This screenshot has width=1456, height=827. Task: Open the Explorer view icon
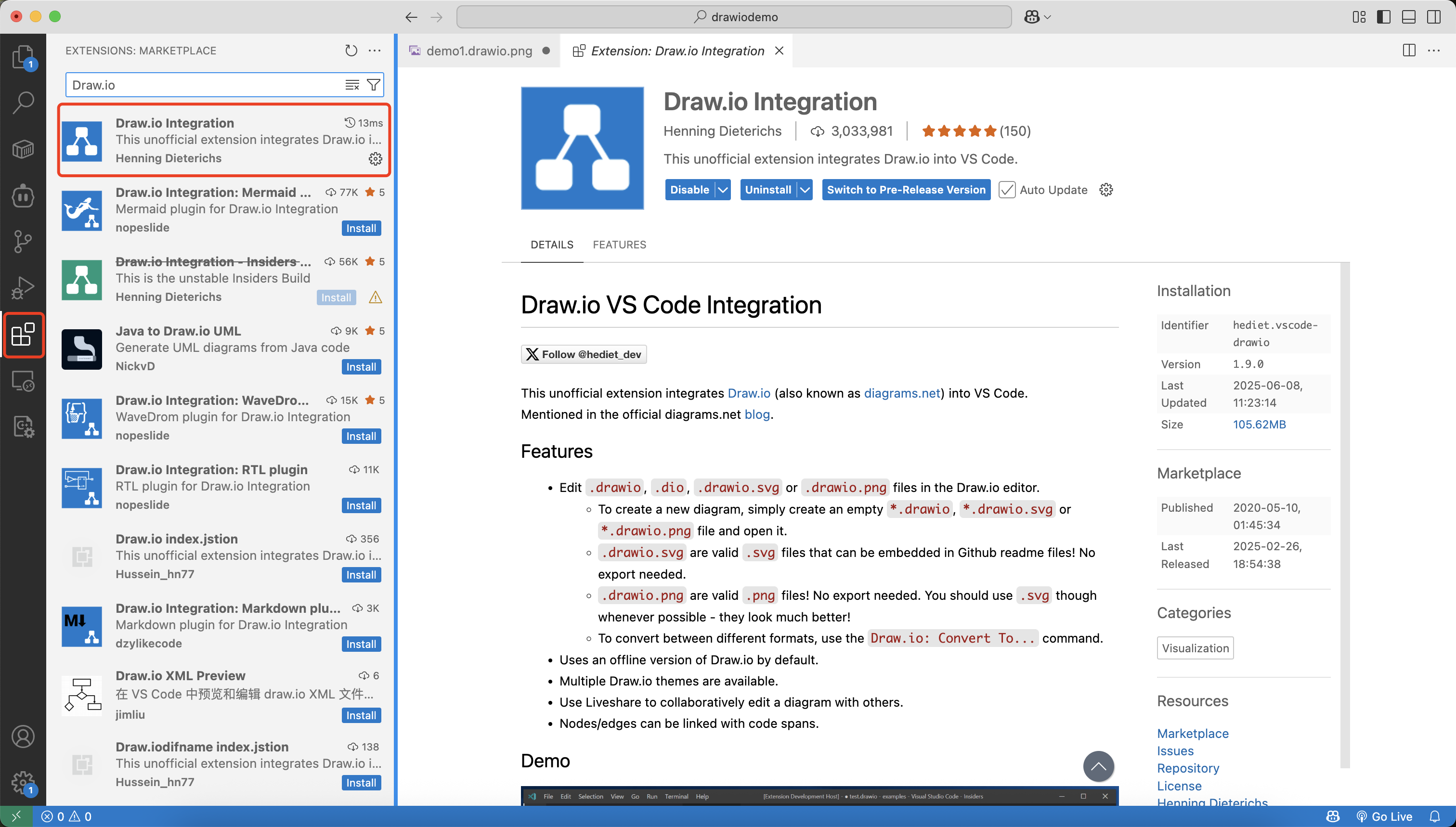click(x=23, y=56)
